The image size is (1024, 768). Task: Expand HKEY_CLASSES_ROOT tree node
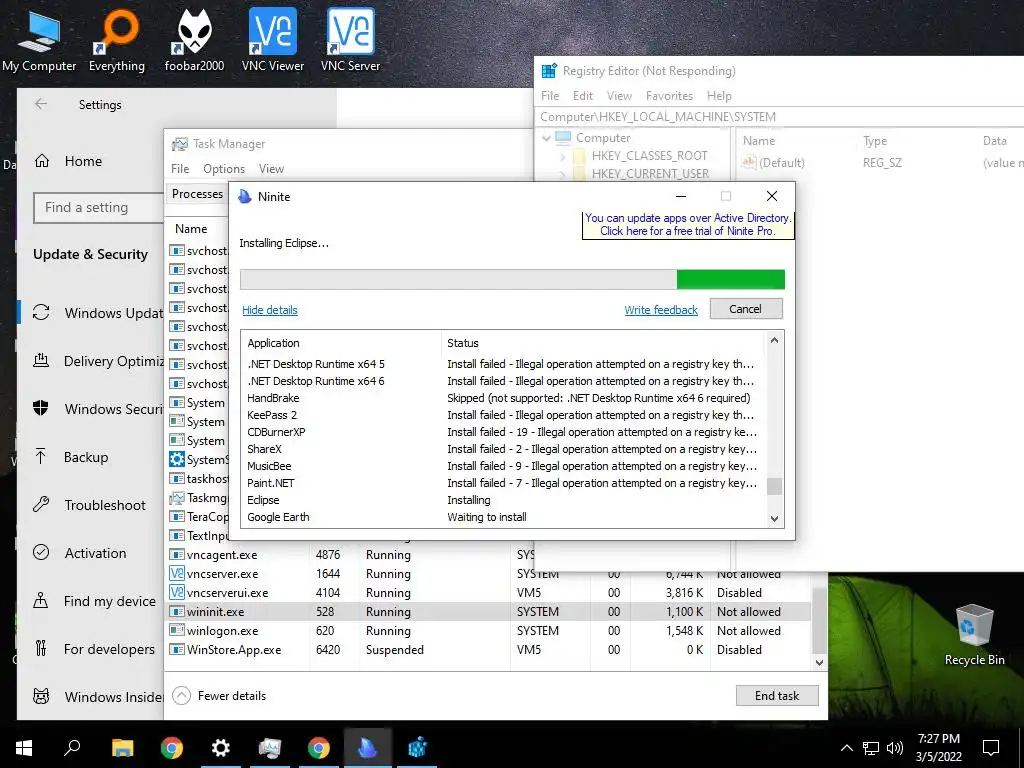pos(563,156)
